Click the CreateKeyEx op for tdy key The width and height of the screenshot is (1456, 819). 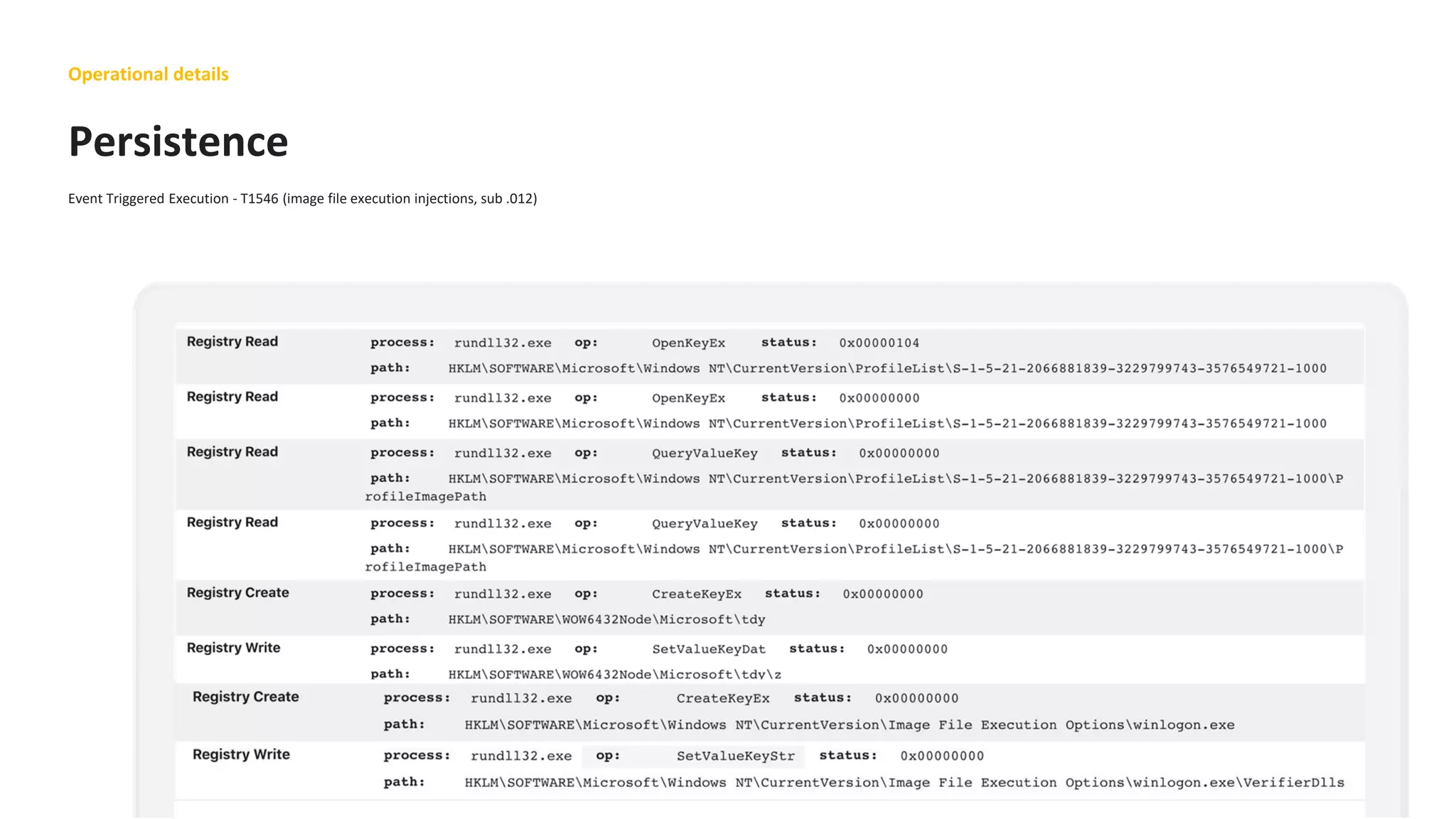(x=696, y=594)
